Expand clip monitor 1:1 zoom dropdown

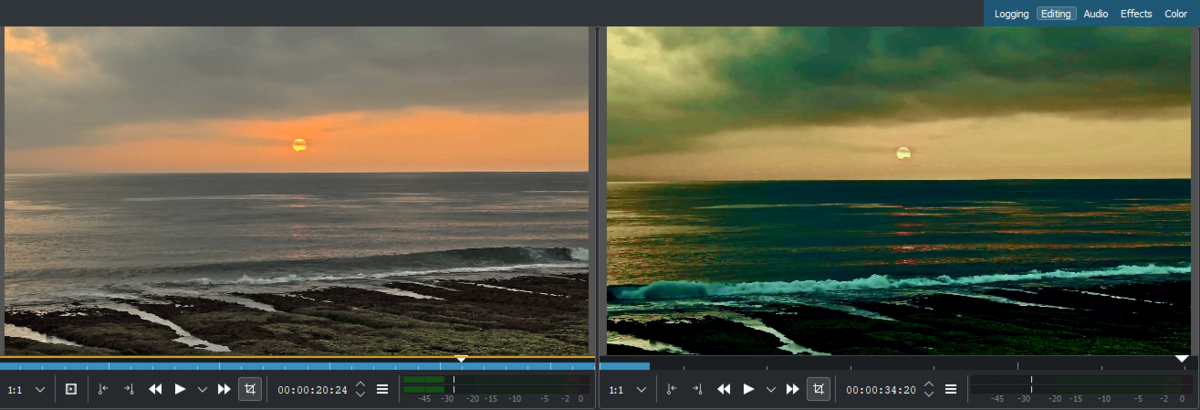coord(40,389)
